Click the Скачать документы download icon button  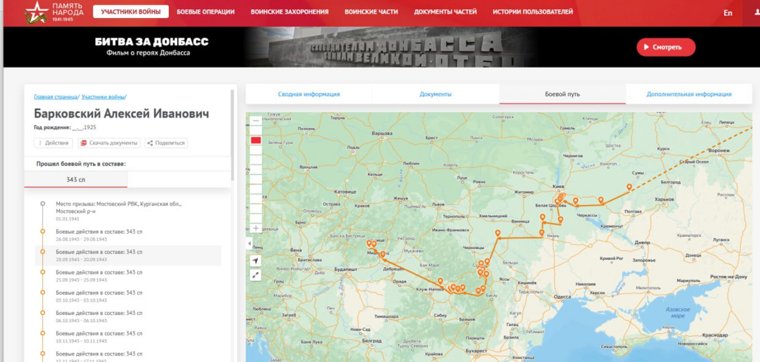point(109,143)
